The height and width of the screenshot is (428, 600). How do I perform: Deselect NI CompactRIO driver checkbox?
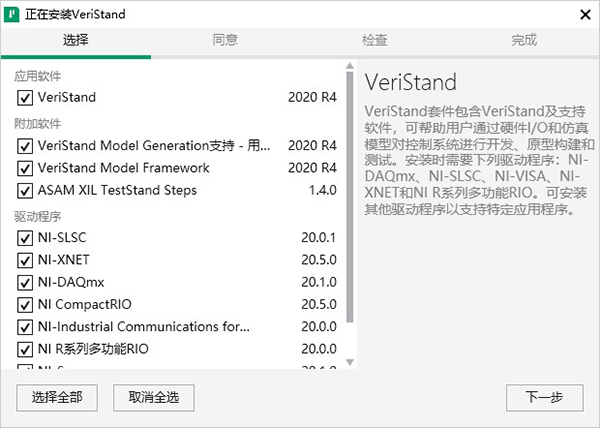25,304
